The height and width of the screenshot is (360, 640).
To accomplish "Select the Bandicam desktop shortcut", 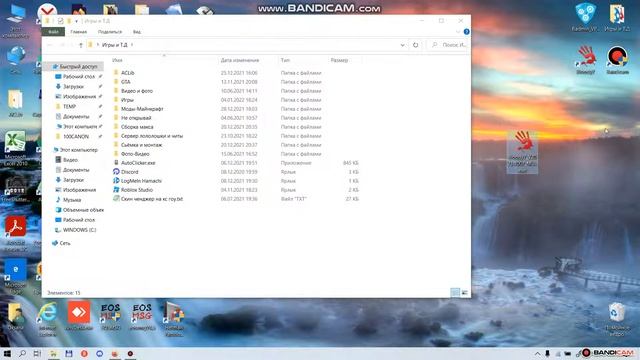I will (x=617, y=60).
